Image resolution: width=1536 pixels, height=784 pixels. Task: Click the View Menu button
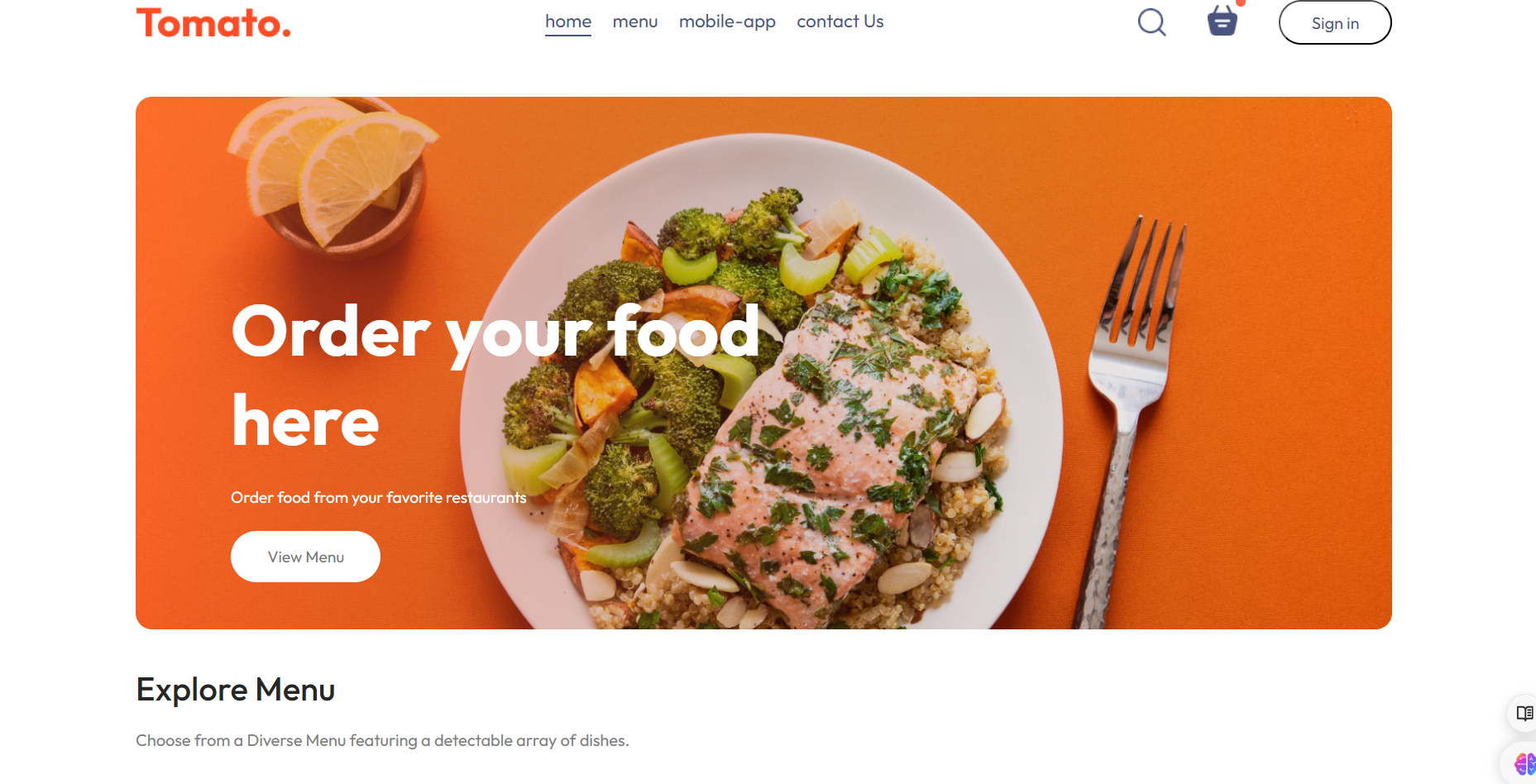pos(305,557)
